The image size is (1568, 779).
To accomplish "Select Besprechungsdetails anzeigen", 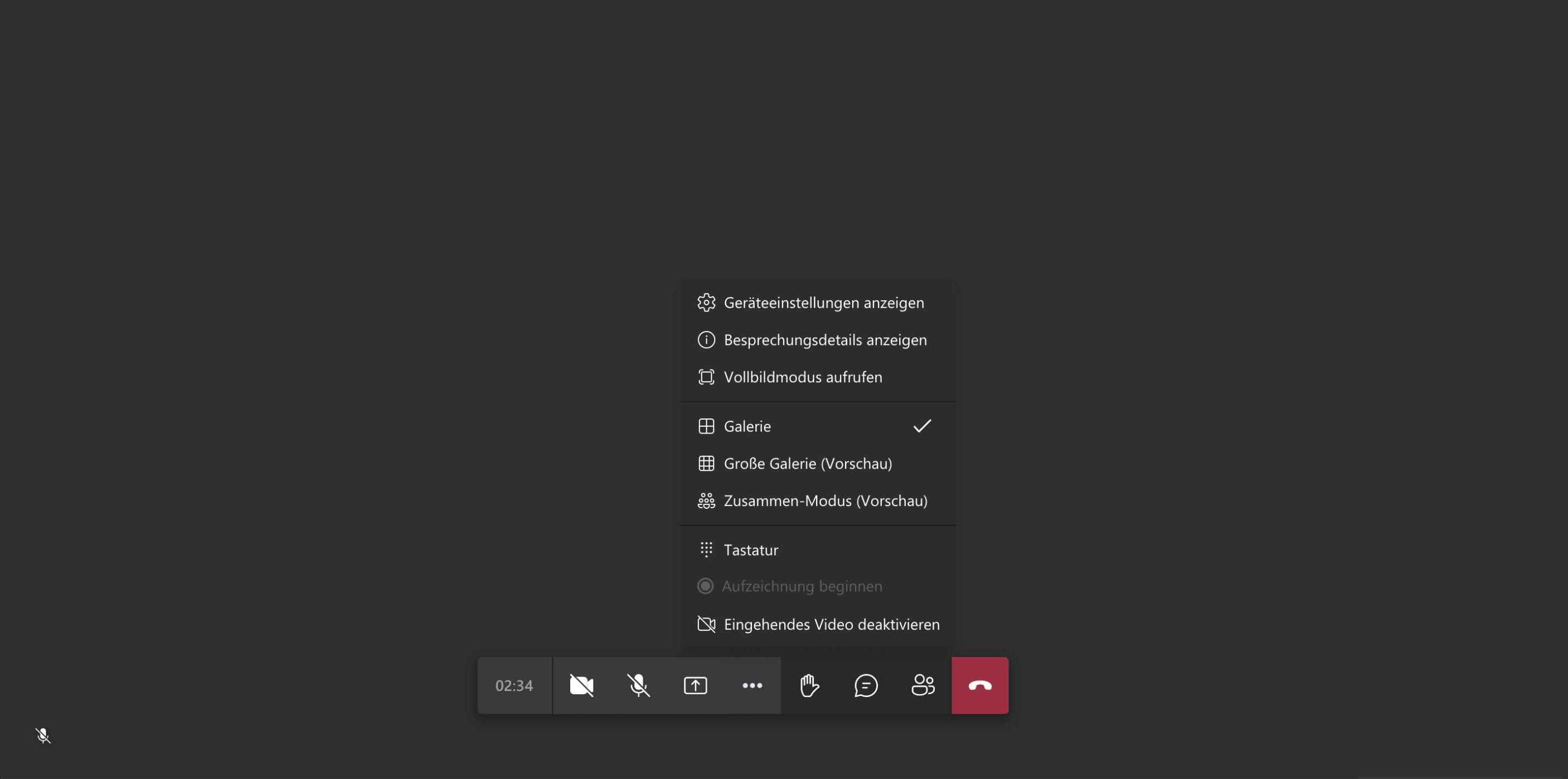I will pos(818,339).
